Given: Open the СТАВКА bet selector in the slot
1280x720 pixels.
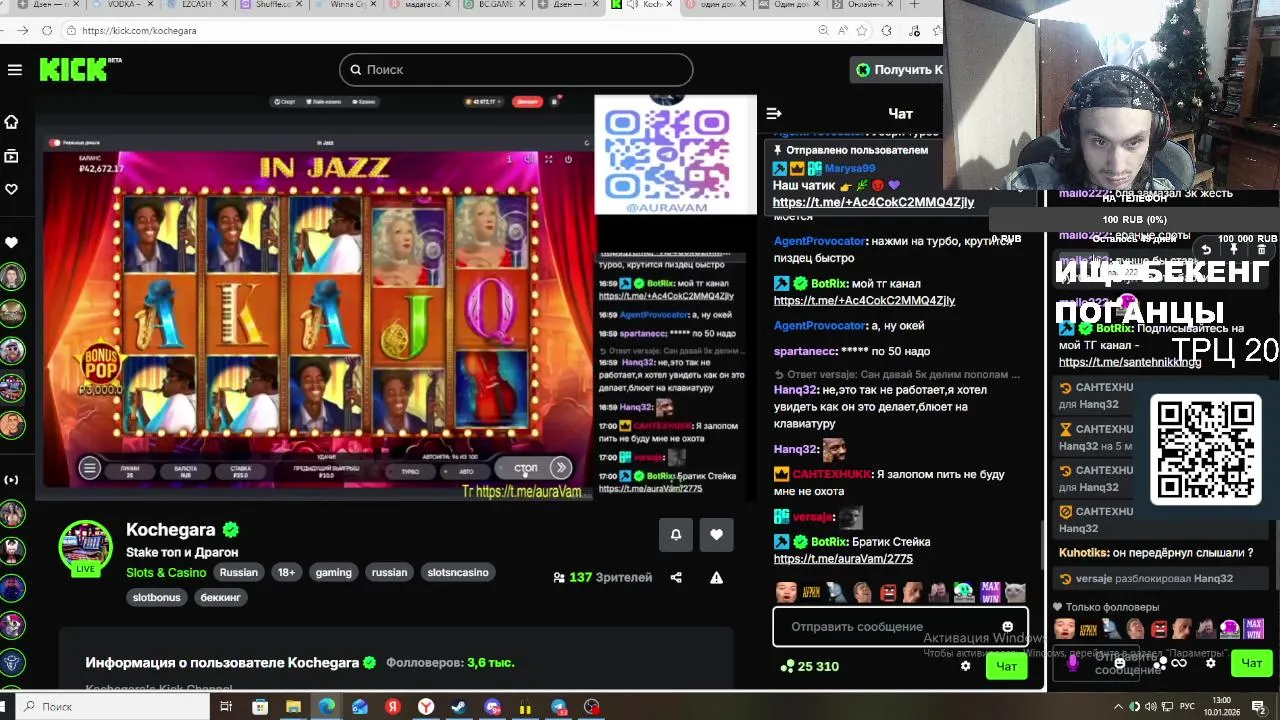Looking at the screenshot, I should [241, 471].
